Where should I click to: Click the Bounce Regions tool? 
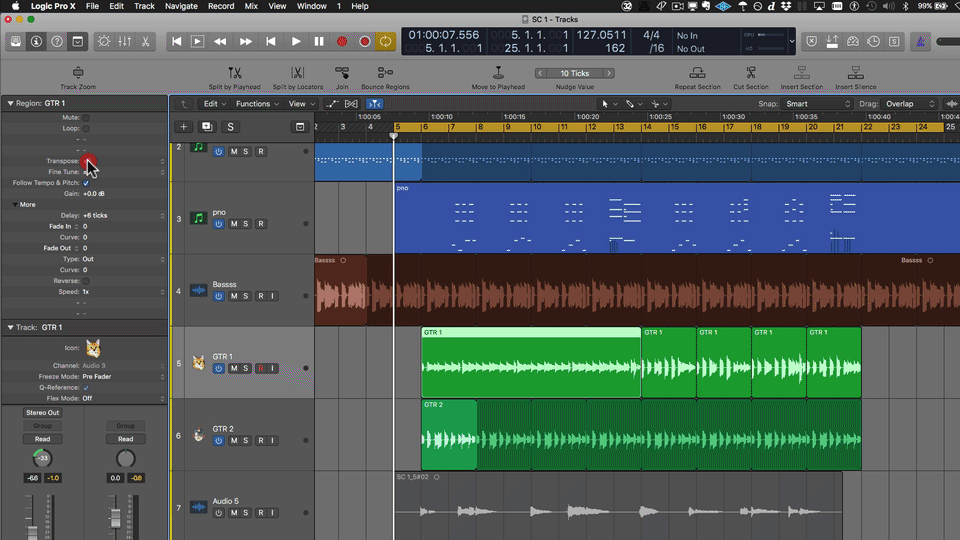pos(385,78)
